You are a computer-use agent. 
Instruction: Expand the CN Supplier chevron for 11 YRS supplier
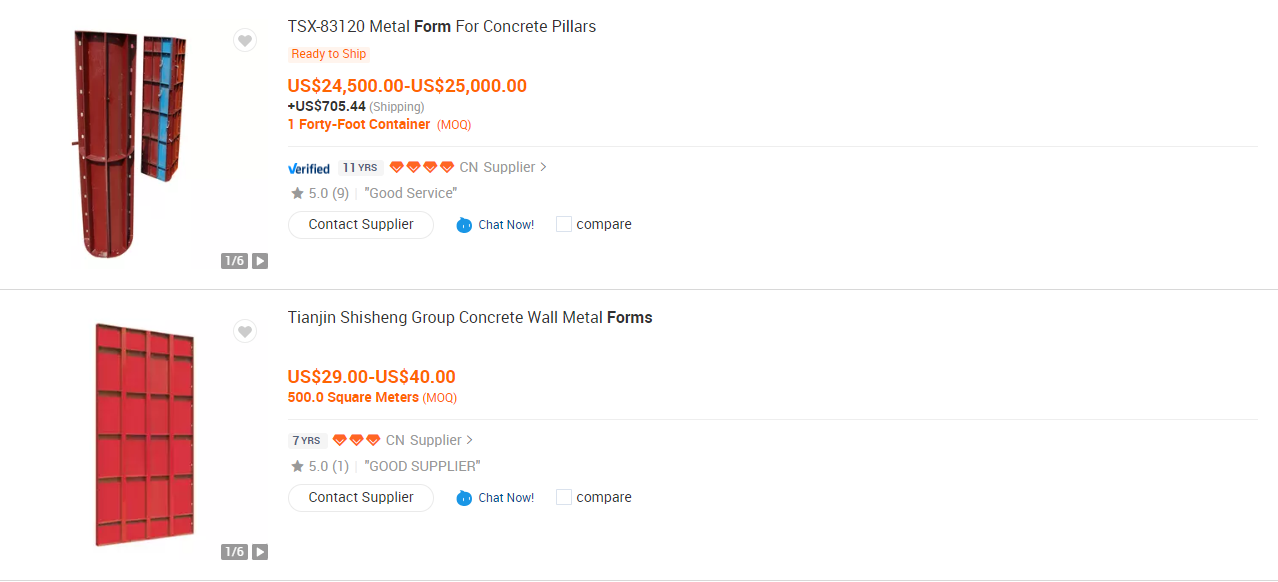pyautogui.click(x=543, y=167)
